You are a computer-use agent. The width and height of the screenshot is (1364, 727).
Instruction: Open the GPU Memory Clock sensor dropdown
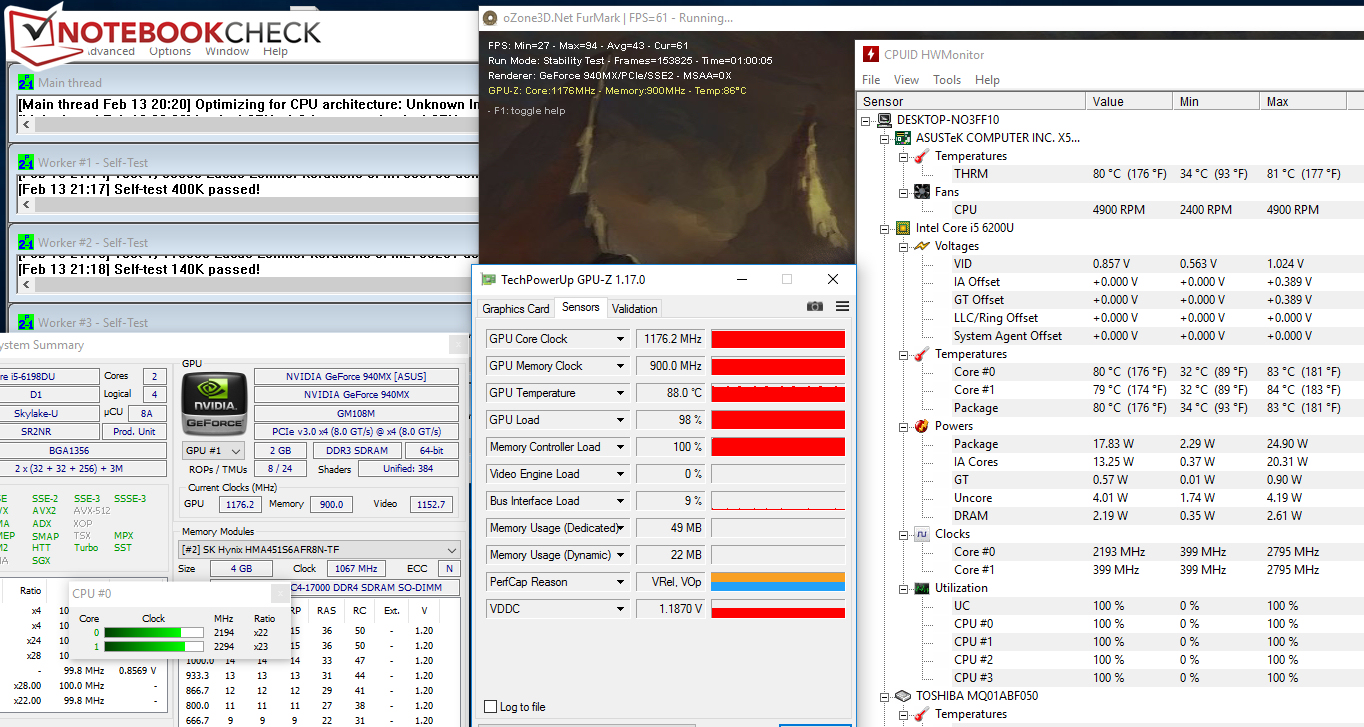point(621,366)
